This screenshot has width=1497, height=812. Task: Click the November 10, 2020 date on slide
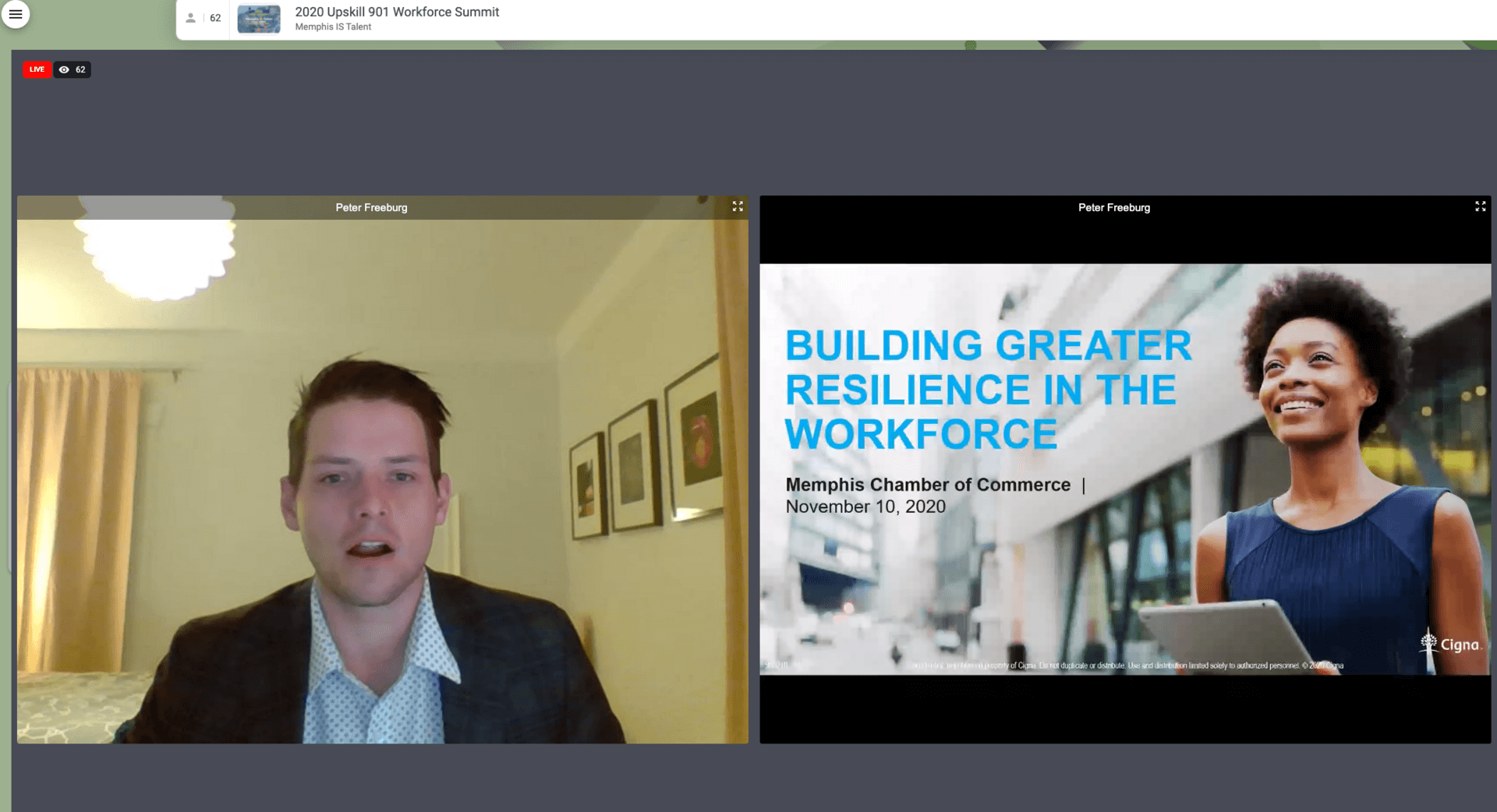coord(865,507)
